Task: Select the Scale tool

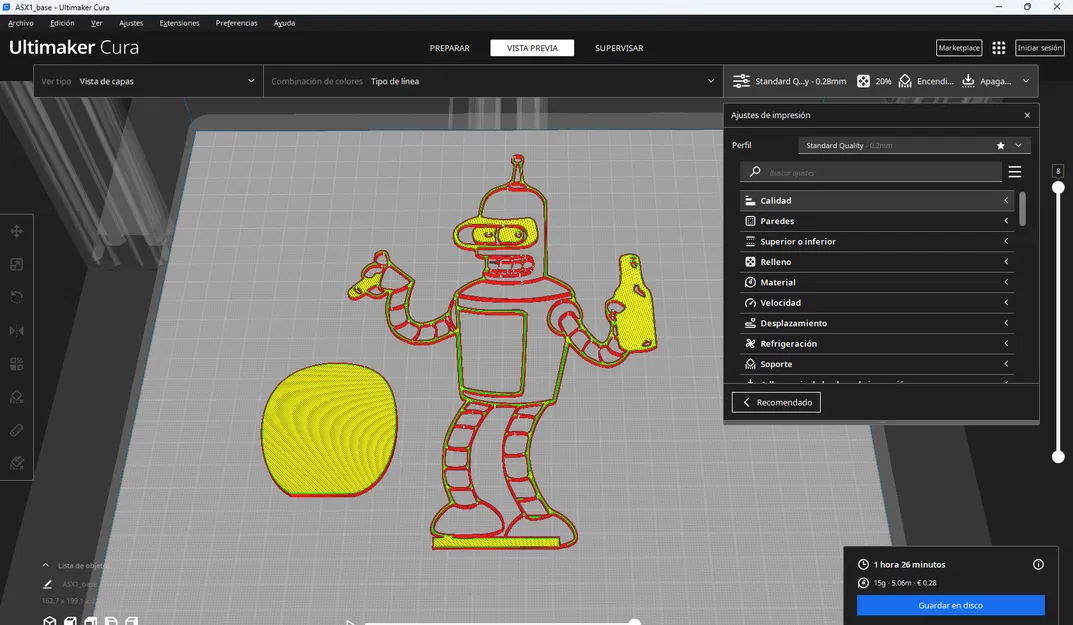Action: click(16, 263)
